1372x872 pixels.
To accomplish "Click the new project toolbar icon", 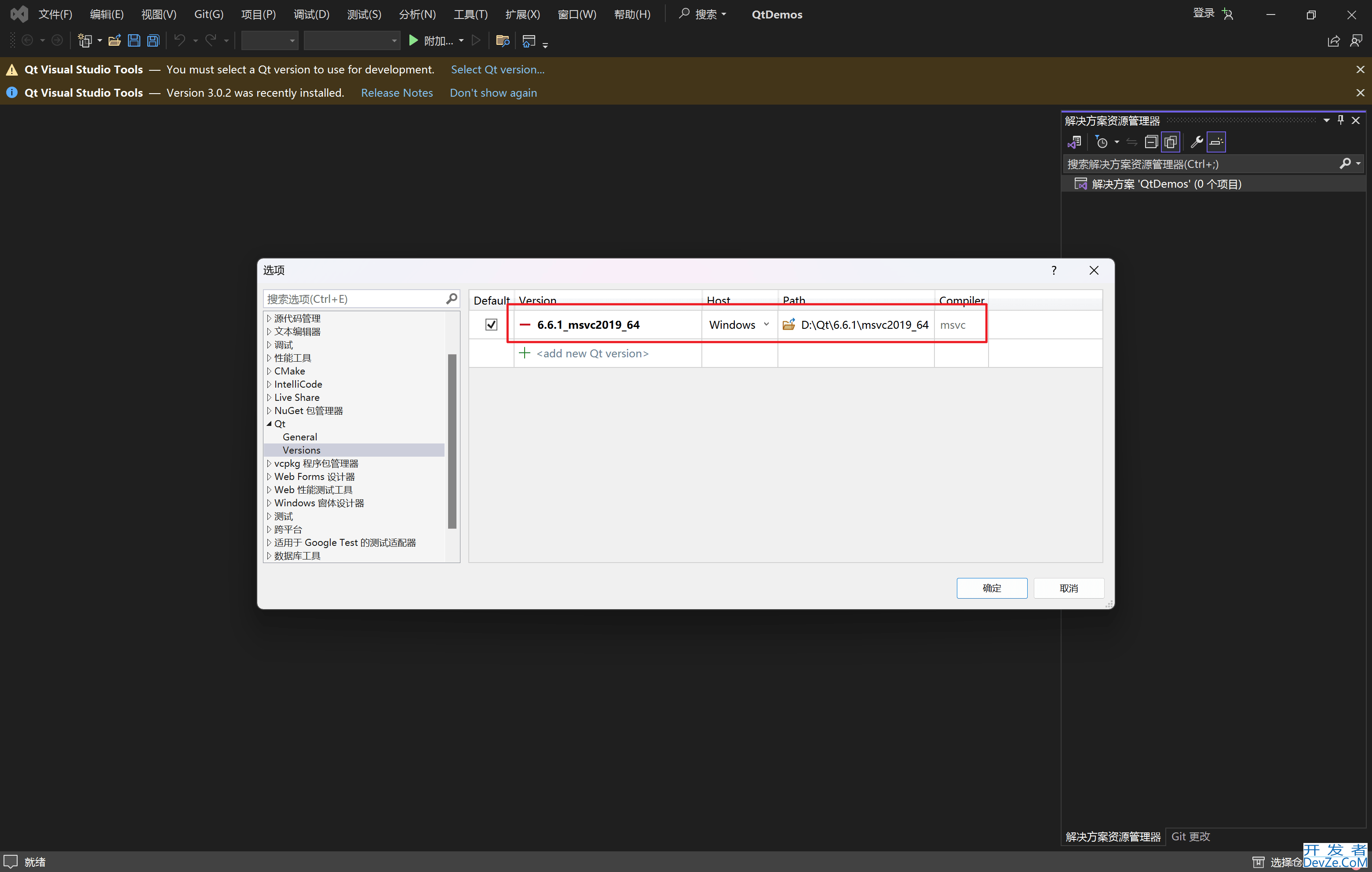I will (84, 40).
